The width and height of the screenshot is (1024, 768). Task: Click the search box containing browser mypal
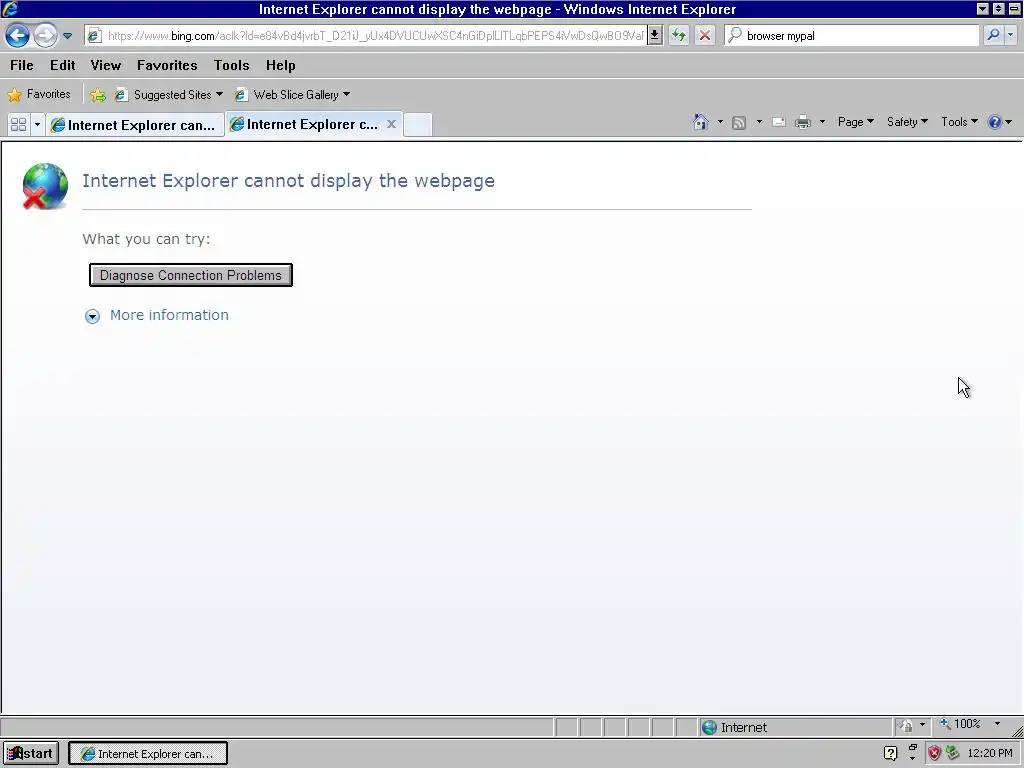click(x=852, y=36)
